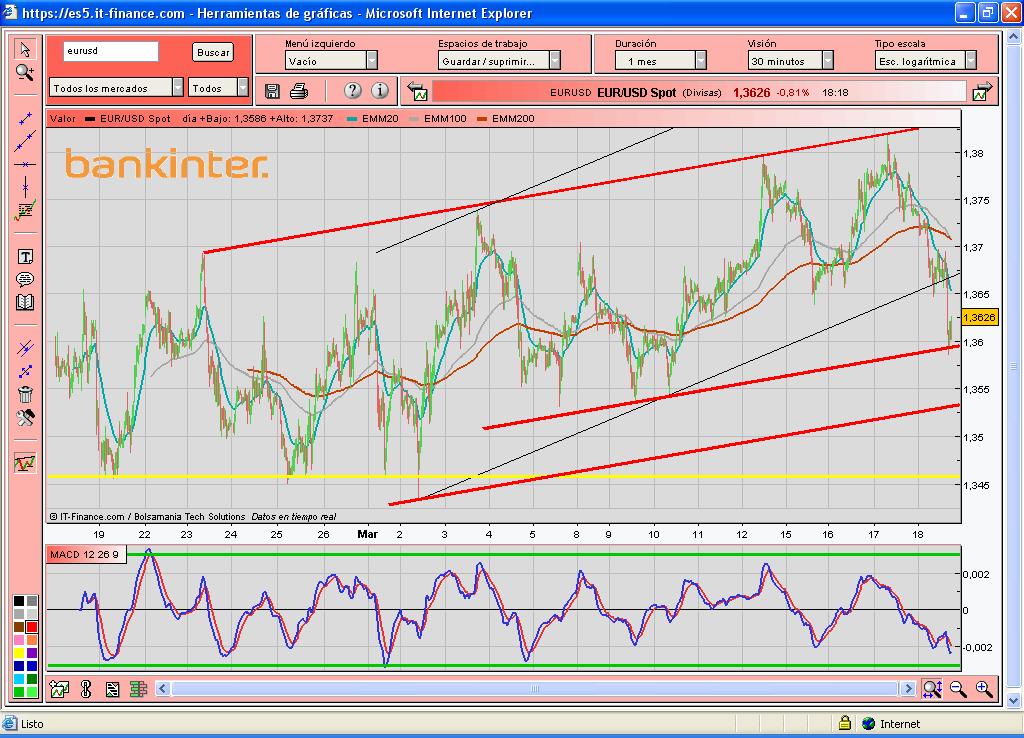Select the red color swatch
Screen dimensions: 1024x738
point(32,626)
